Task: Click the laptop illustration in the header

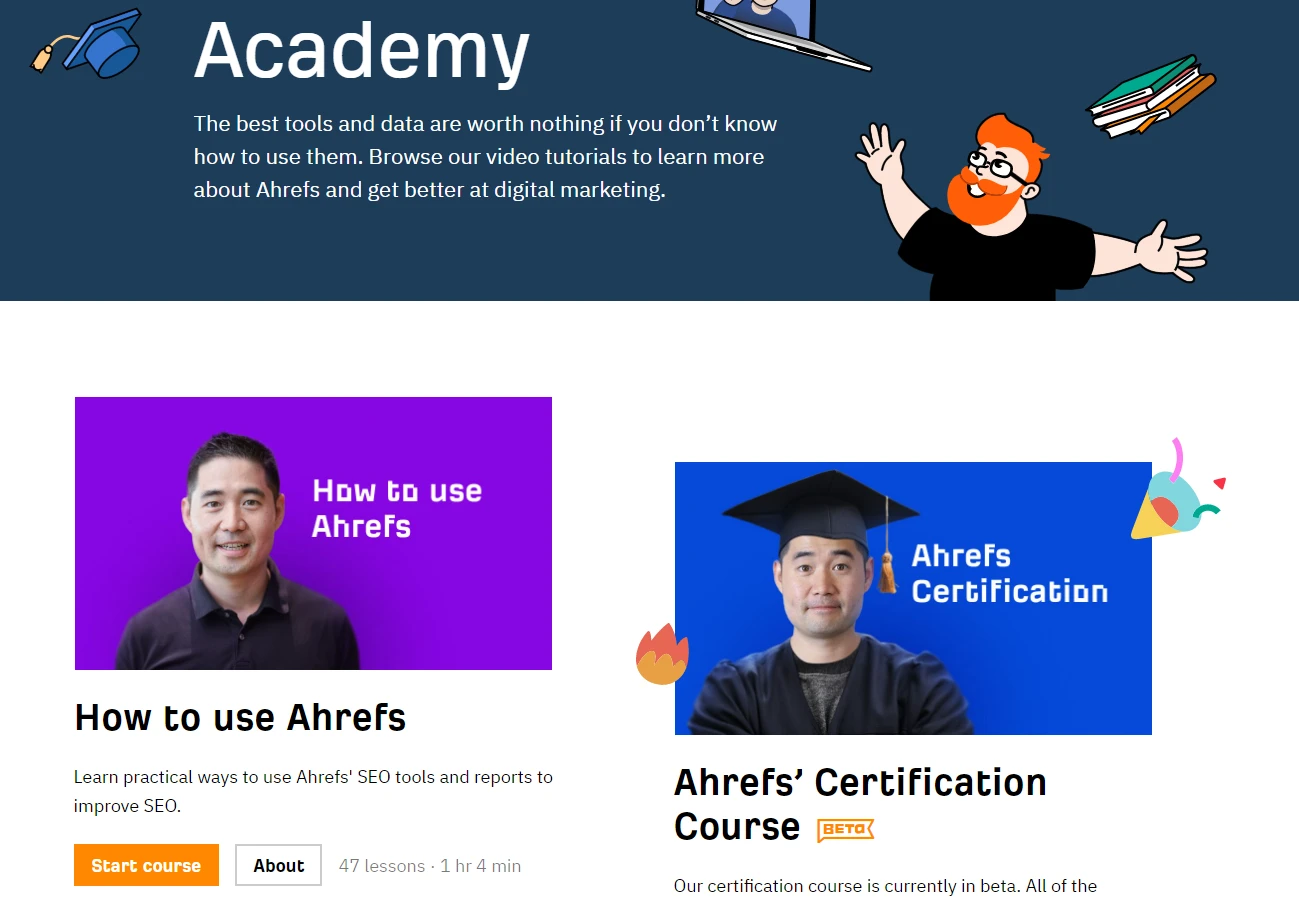Action: 782,34
